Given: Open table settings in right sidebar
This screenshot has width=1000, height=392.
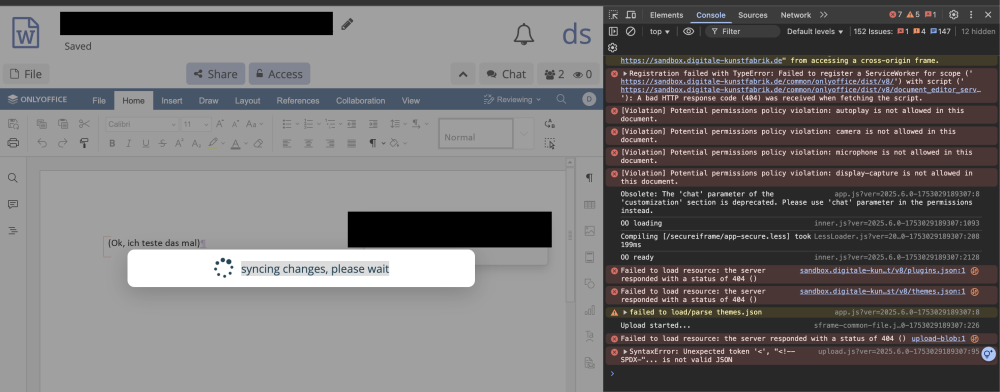Looking at the screenshot, I should click(x=589, y=205).
